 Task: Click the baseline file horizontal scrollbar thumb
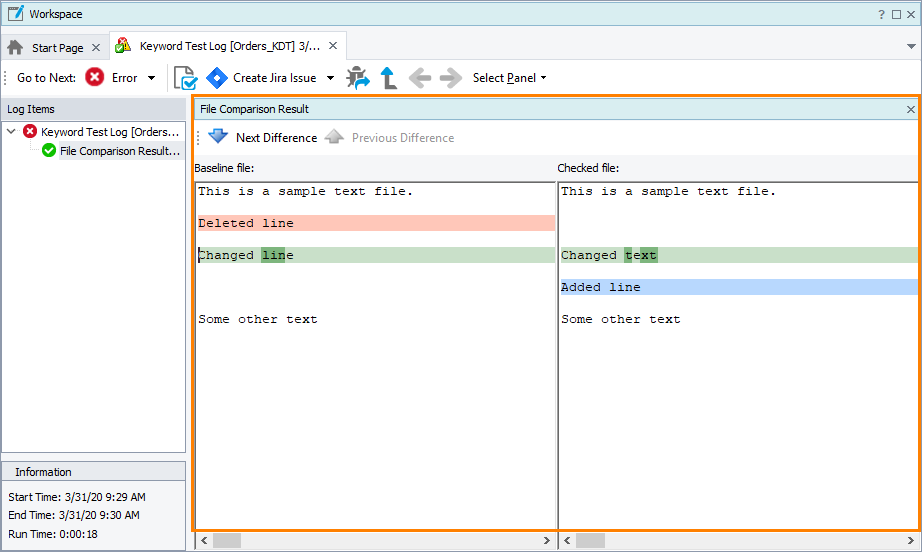(x=227, y=541)
